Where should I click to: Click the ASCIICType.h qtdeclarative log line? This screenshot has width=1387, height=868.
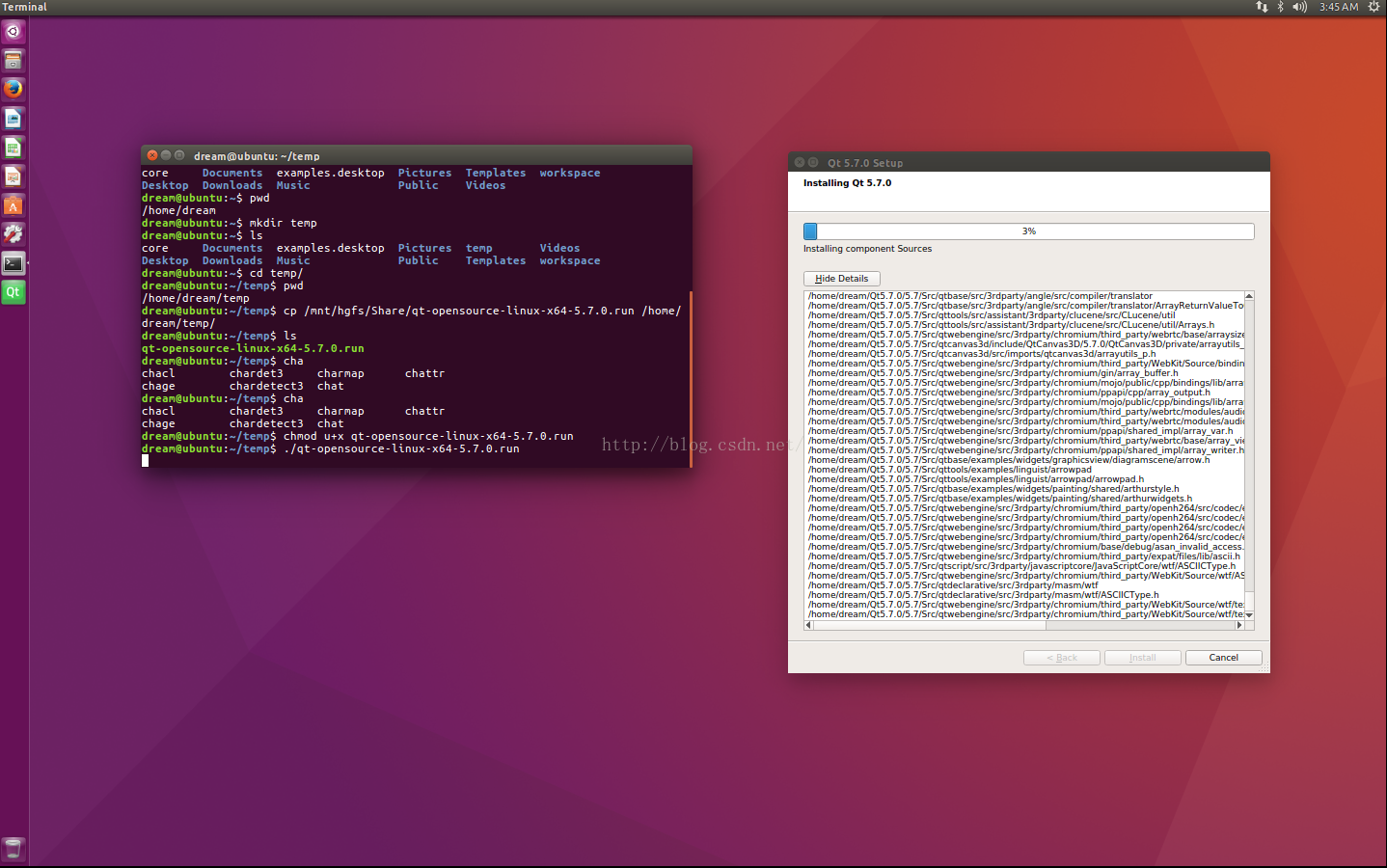click(x=984, y=595)
